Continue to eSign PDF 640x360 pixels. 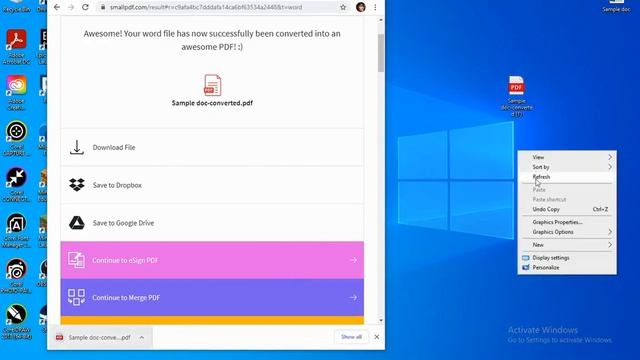[x=212, y=260]
